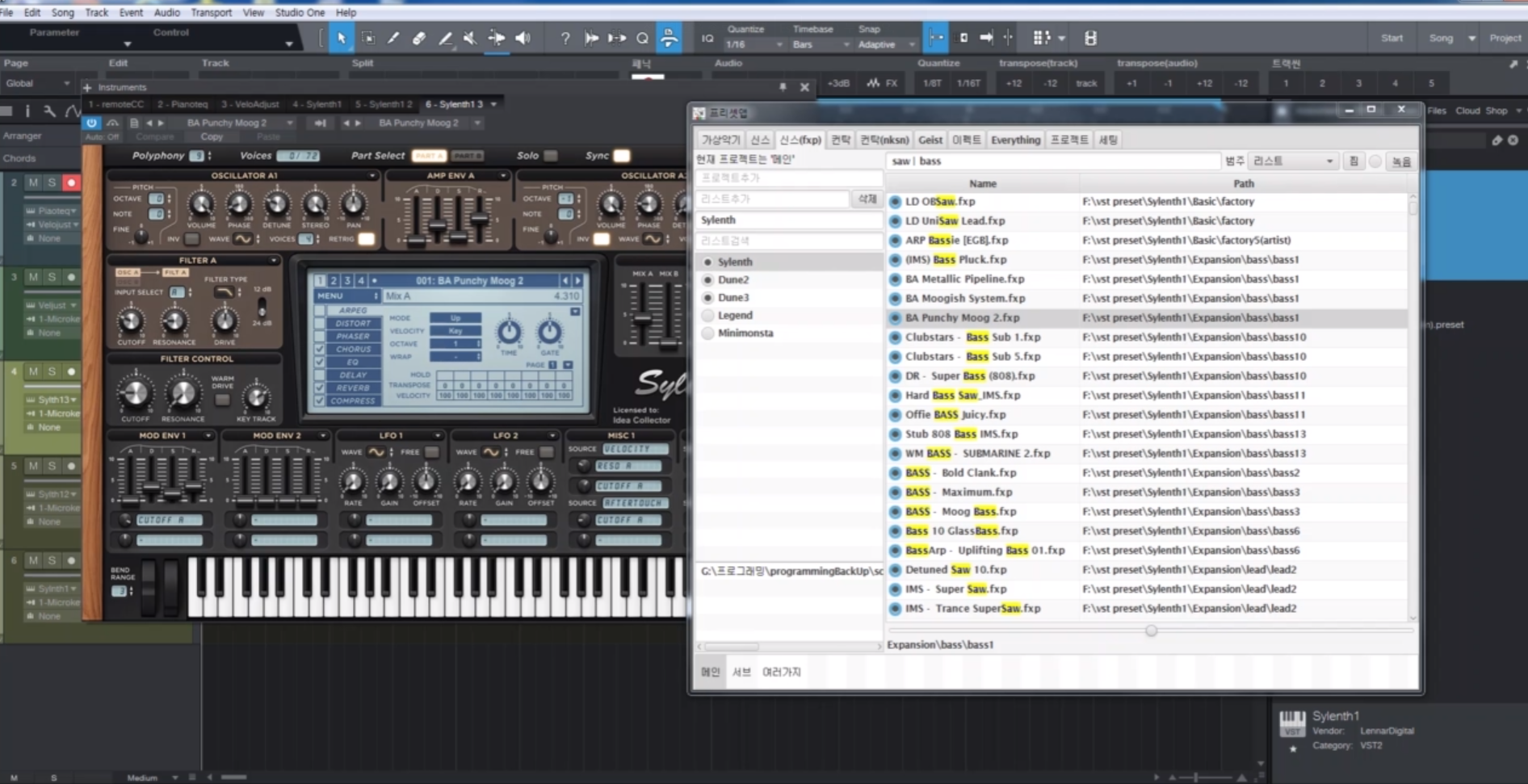Image resolution: width=1528 pixels, height=784 pixels.
Task: Mute track 2 with the M button
Action: pyautogui.click(x=33, y=182)
